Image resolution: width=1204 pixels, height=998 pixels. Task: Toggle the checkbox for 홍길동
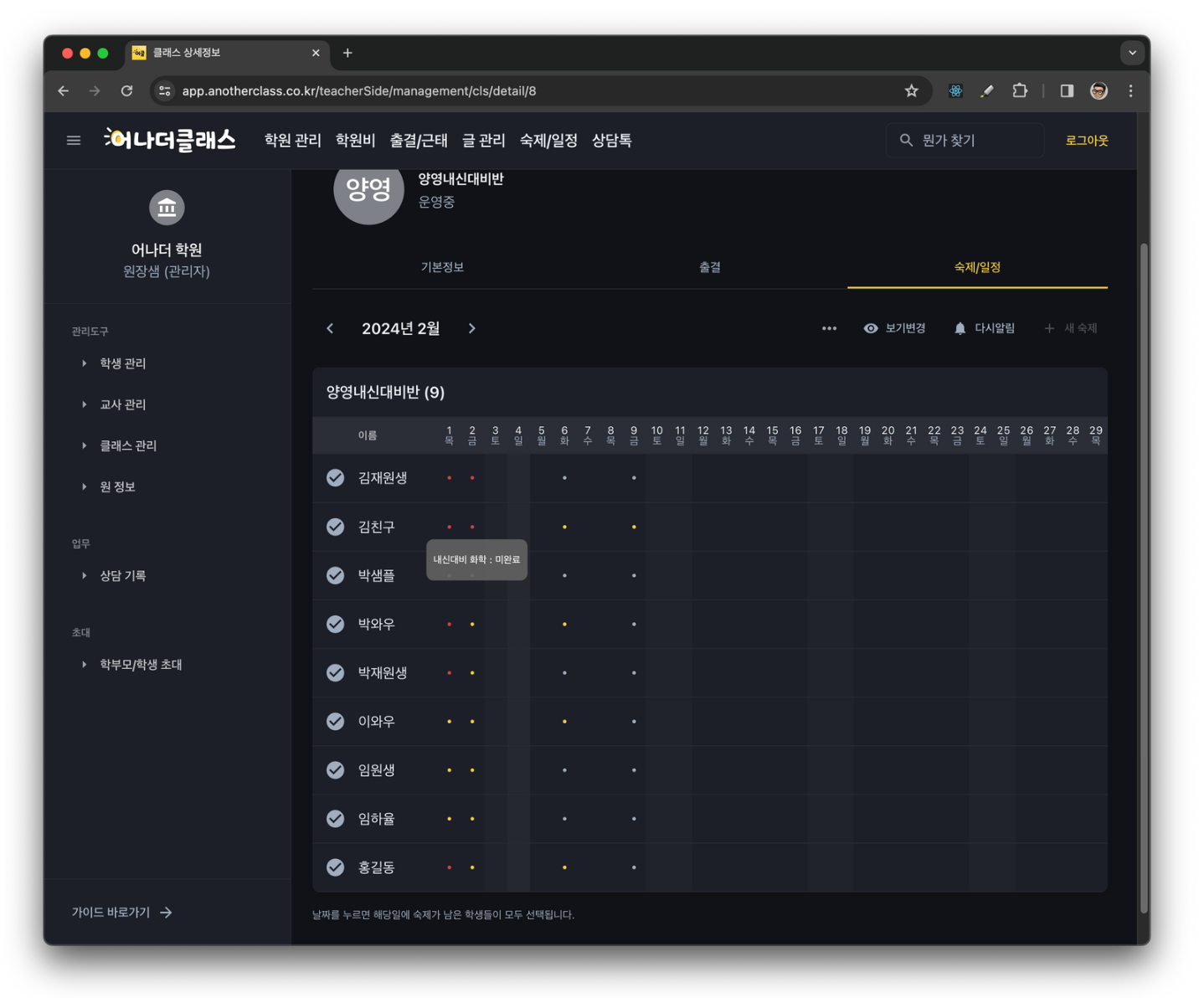point(336,867)
